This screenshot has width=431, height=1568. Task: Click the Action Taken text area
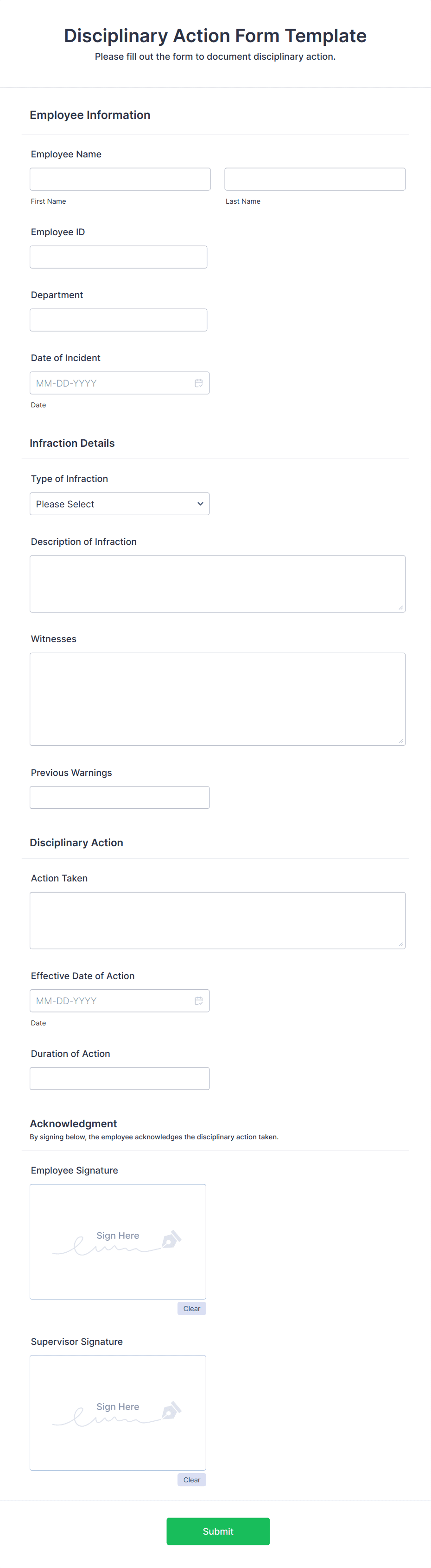click(x=217, y=920)
